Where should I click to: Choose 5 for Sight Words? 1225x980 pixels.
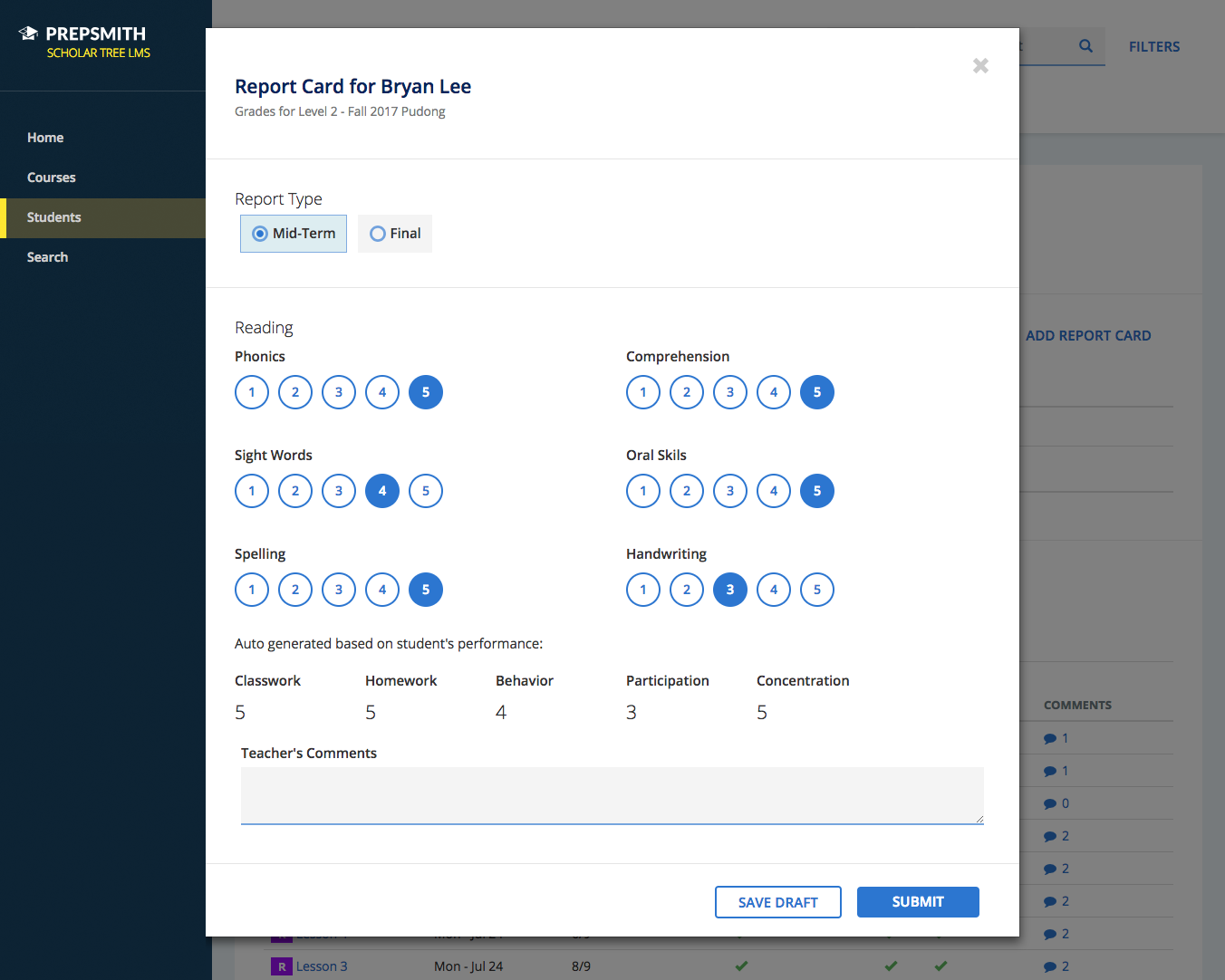click(x=426, y=491)
